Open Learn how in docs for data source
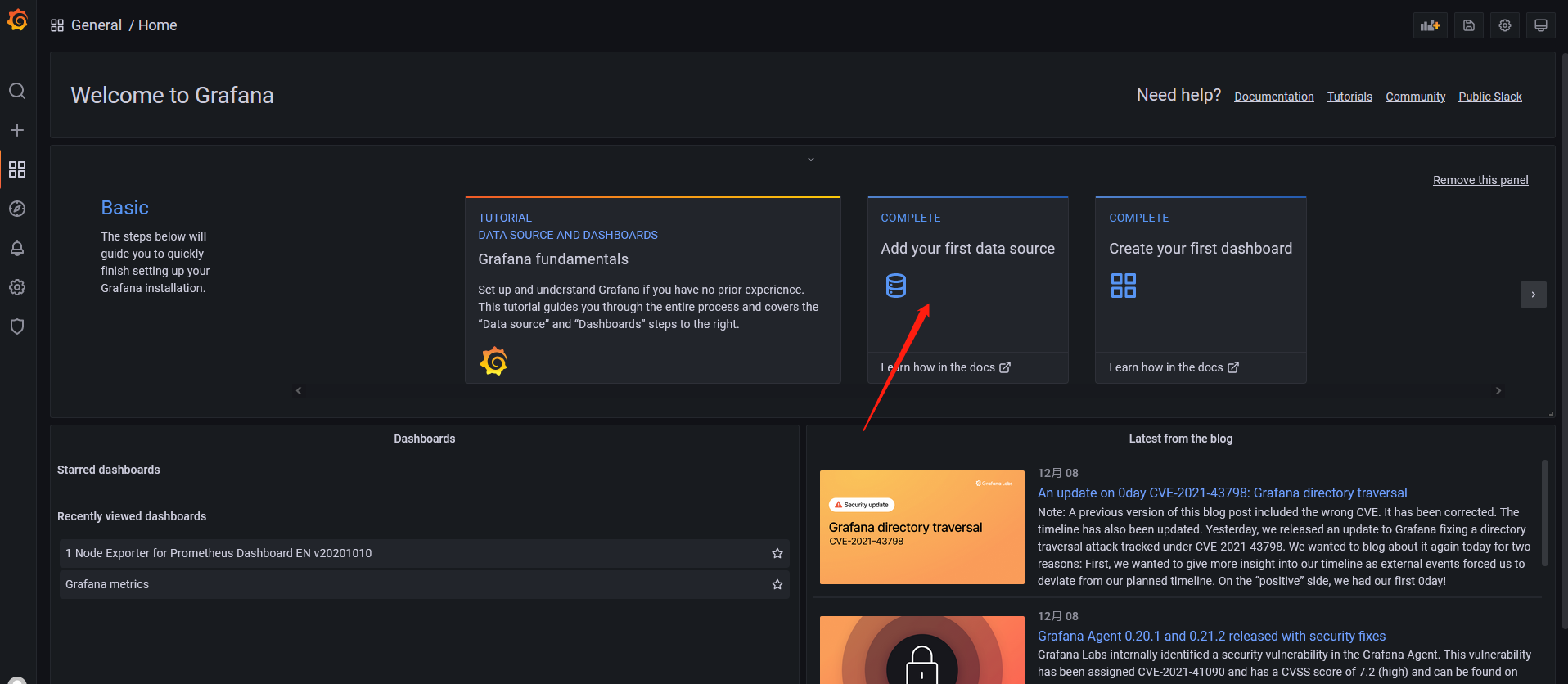This screenshot has height=684, width=1568. coord(945,367)
